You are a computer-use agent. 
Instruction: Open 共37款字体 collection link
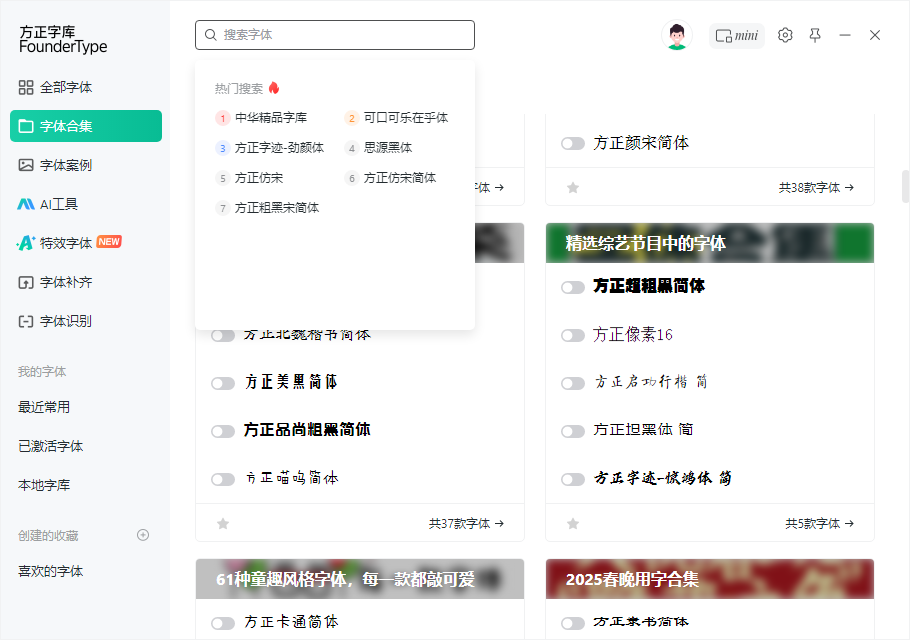tap(466, 524)
